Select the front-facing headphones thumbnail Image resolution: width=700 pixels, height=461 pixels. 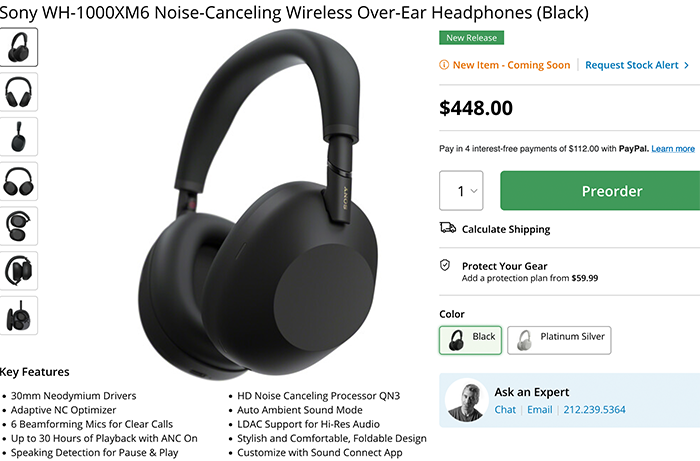[x=18, y=92]
